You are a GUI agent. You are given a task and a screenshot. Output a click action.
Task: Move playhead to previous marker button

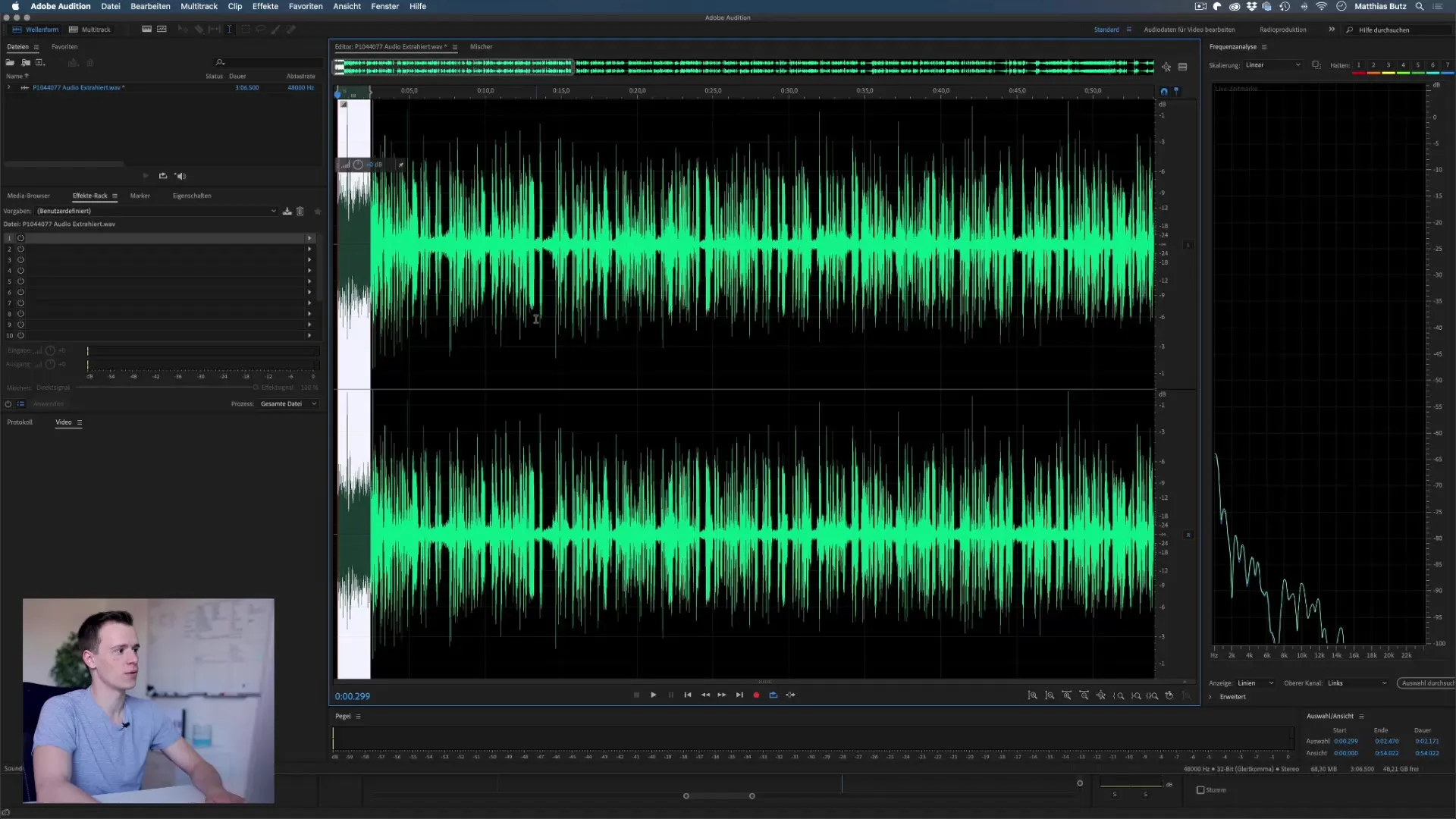pyautogui.click(x=688, y=695)
